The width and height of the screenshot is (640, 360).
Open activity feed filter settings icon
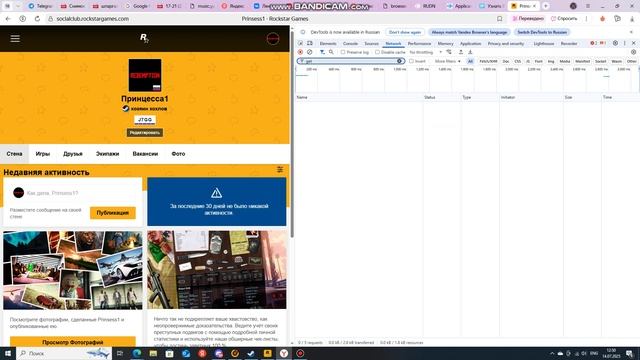pos(280,169)
